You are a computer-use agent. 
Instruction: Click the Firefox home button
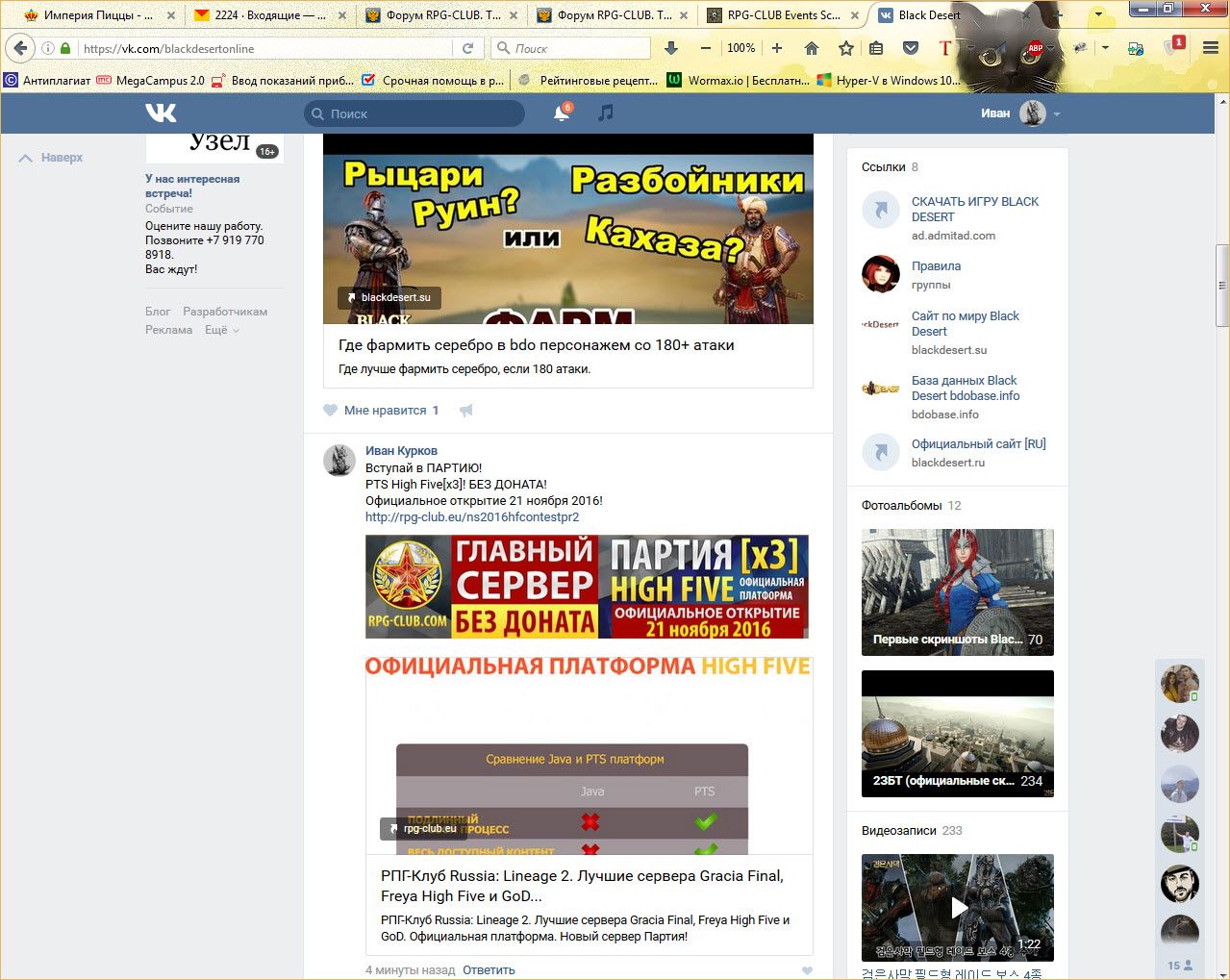click(812, 48)
